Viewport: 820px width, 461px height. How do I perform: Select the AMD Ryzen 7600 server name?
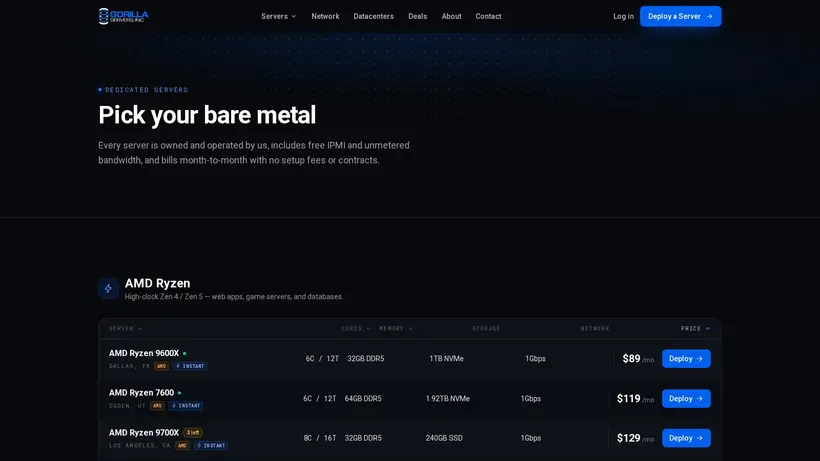point(141,393)
